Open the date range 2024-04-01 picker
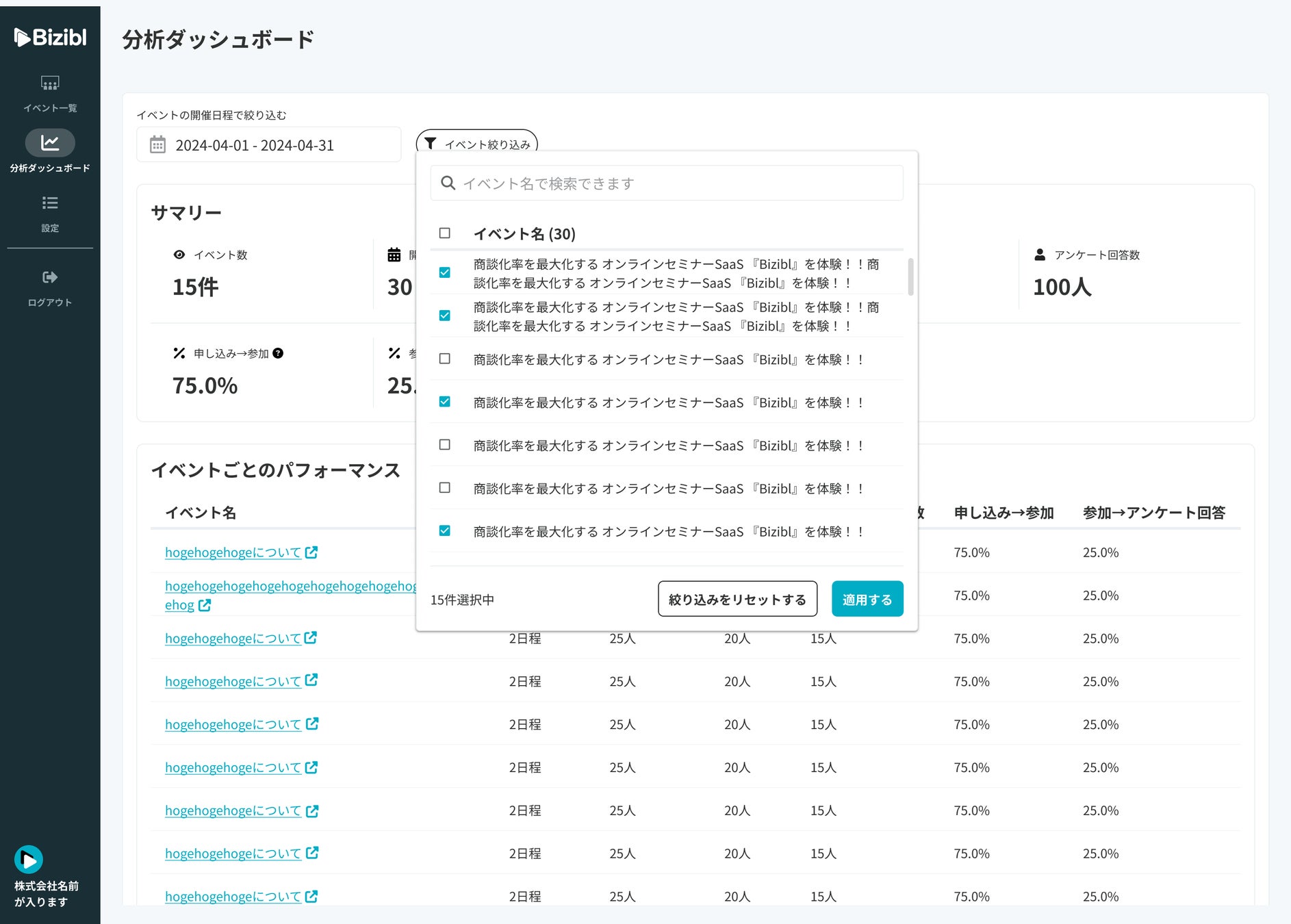The width and height of the screenshot is (1291, 924). tap(268, 145)
